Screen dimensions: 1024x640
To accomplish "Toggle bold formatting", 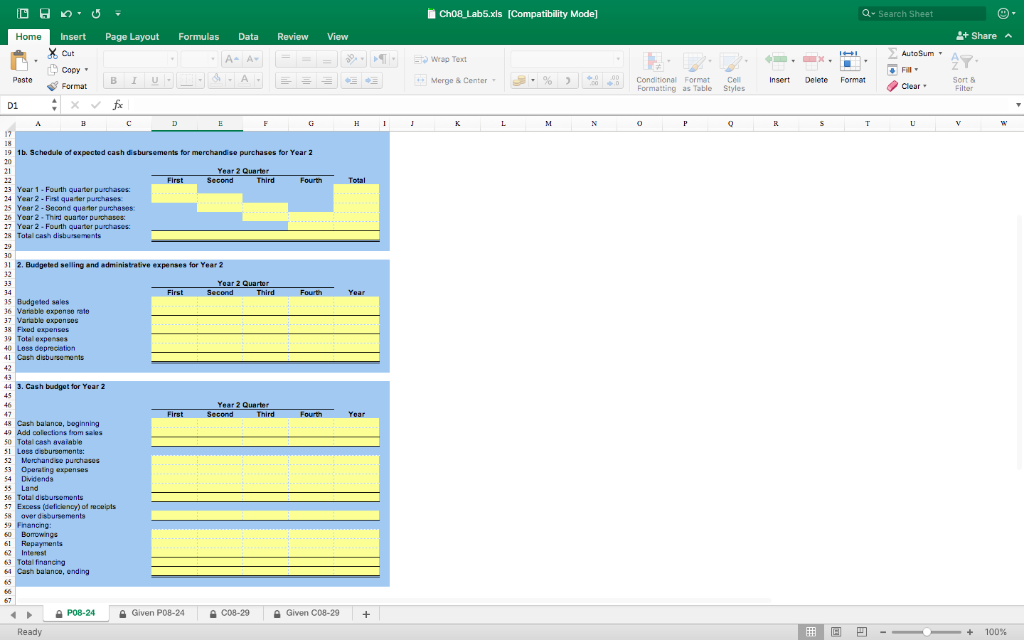I will pos(114,81).
